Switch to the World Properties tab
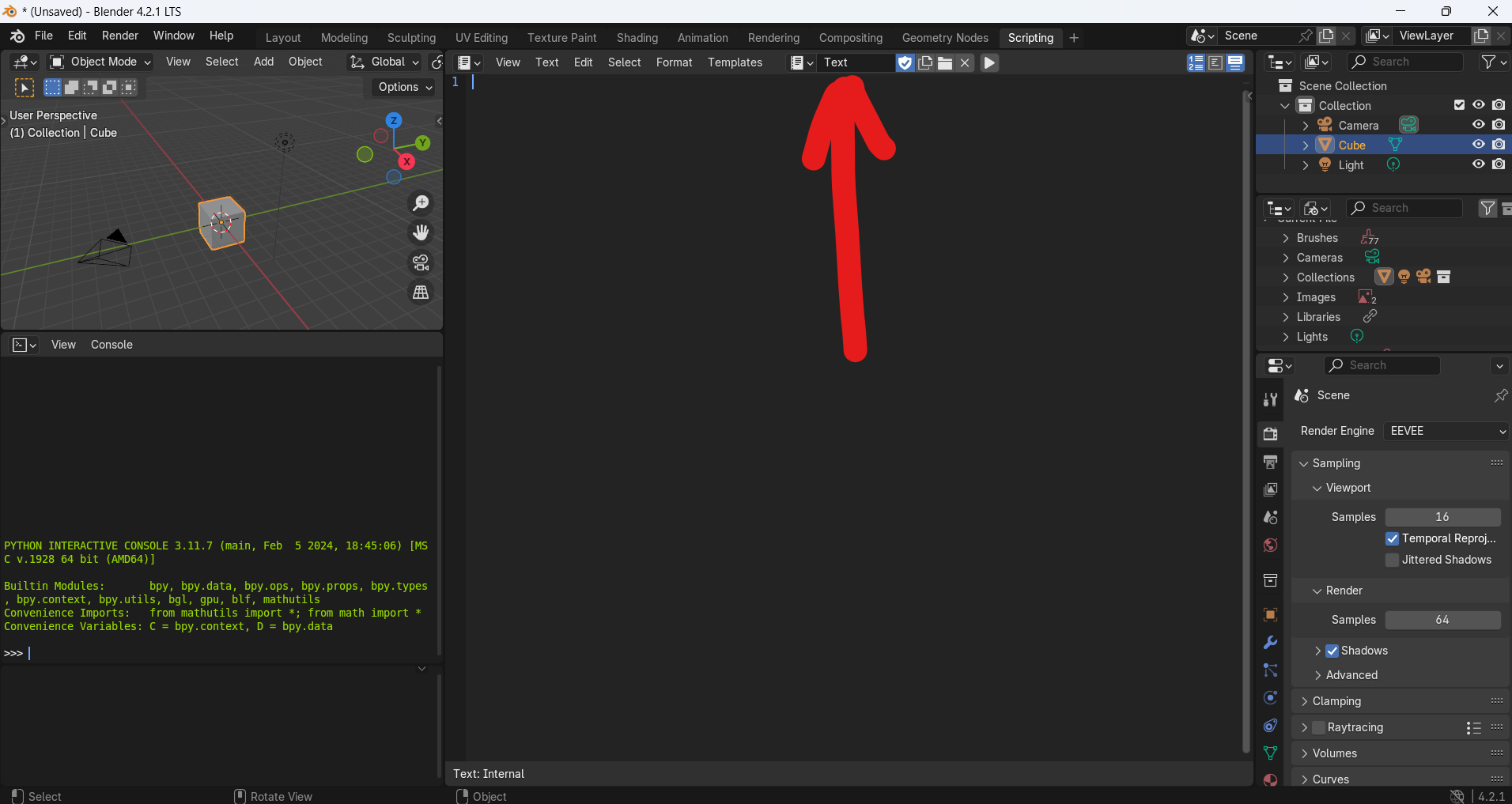Image resolution: width=1512 pixels, height=804 pixels. click(x=1271, y=545)
